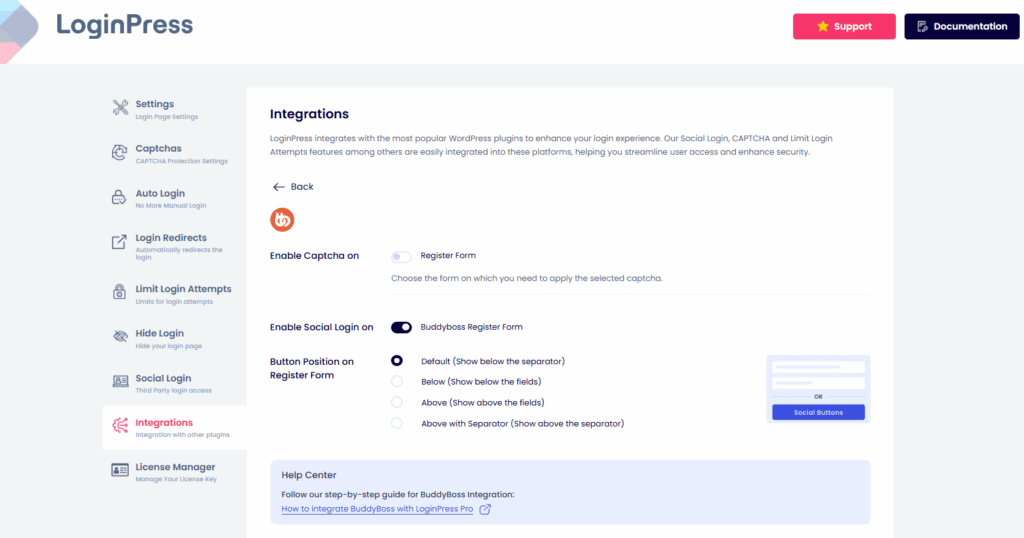
Task: Disable social login on Buddyboss Register Form
Action: [x=401, y=327]
